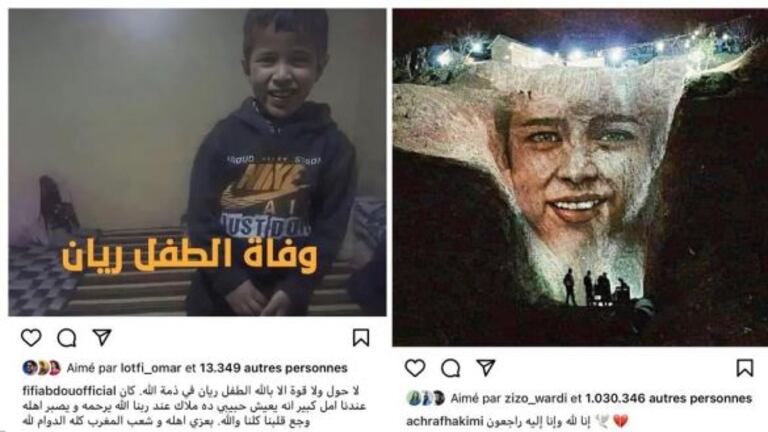Share the fifiabdouofficial post via paper plane
This screenshot has height=432, width=768.
pyautogui.click(x=102, y=337)
